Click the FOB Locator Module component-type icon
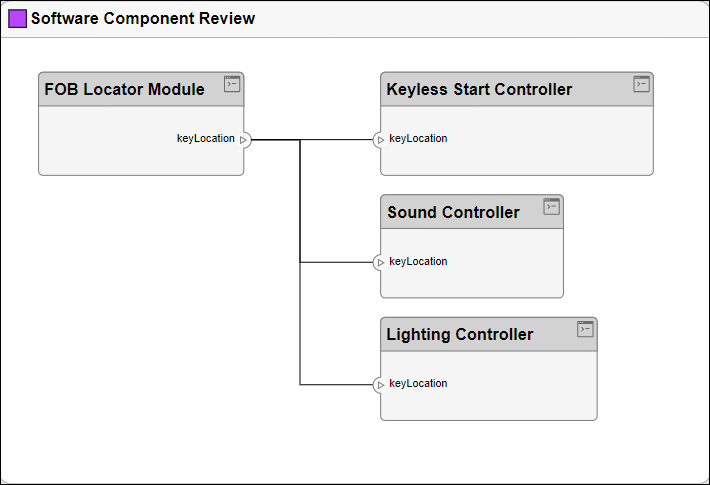 coord(232,84)
